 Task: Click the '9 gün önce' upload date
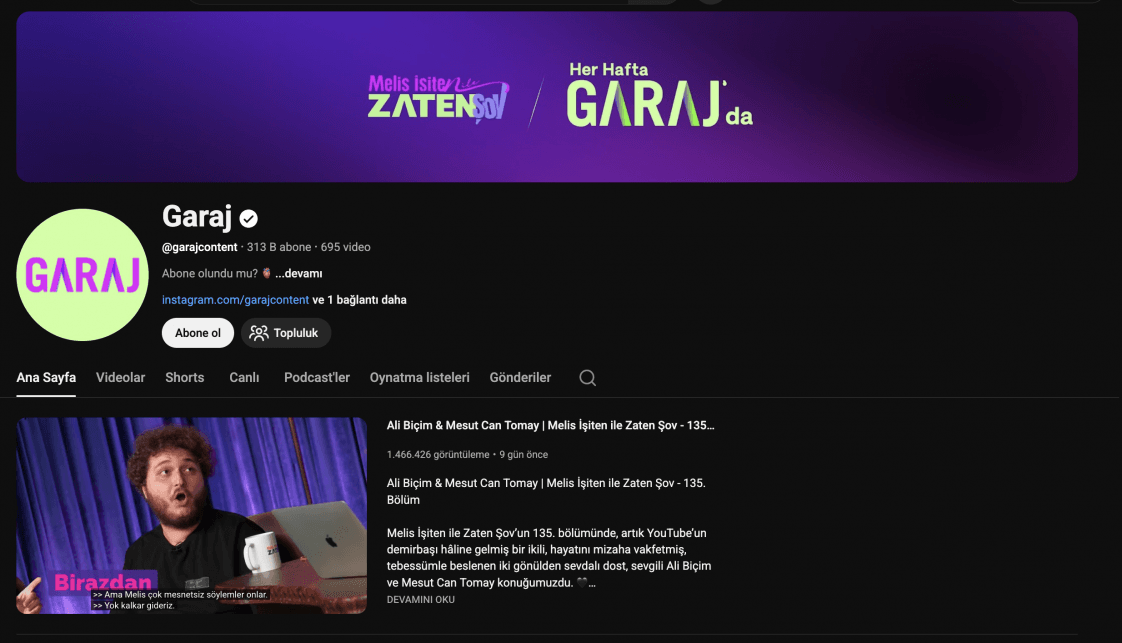pyautogui.click(x=524, y=454)
